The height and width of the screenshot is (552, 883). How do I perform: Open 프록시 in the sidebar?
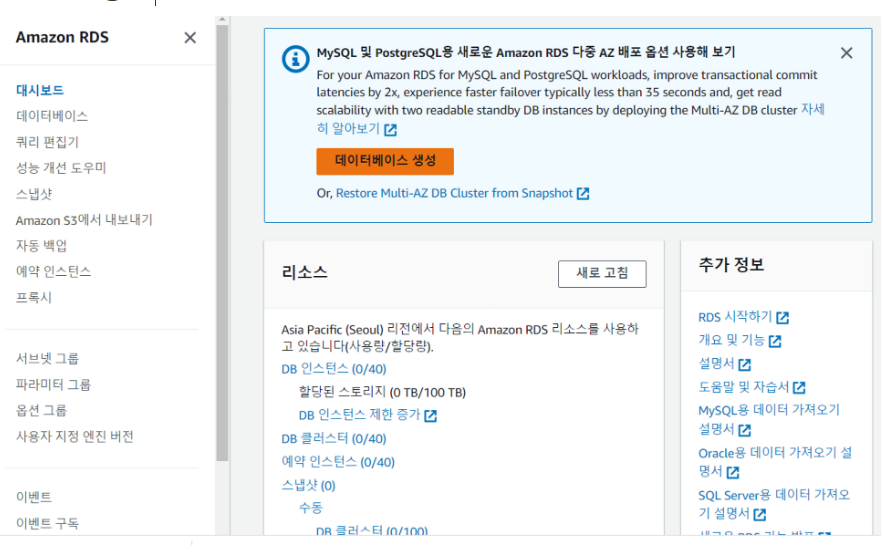[34, 297]
